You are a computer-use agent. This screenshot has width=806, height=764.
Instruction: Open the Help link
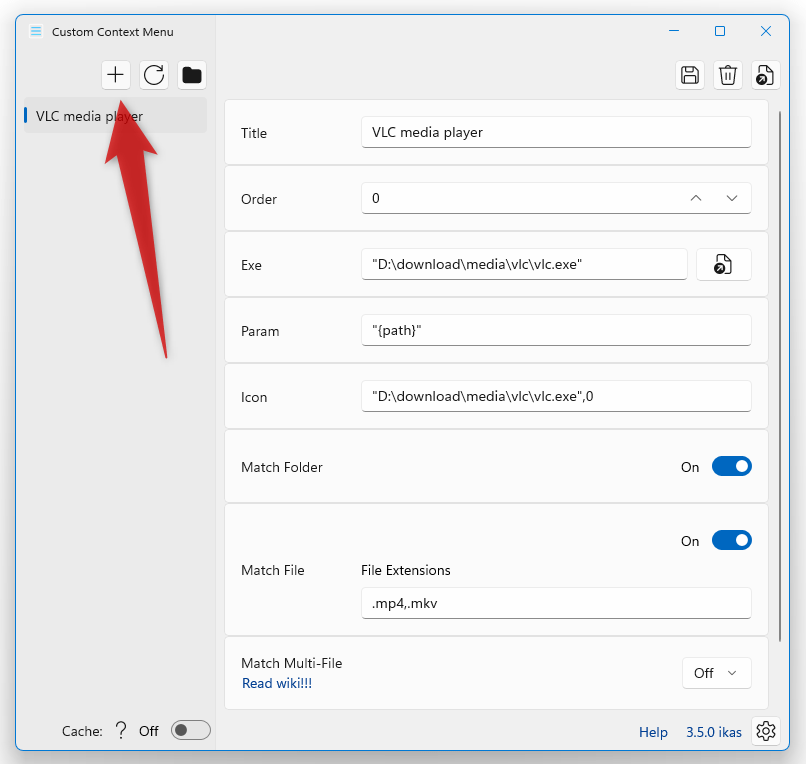pos(653,732)
